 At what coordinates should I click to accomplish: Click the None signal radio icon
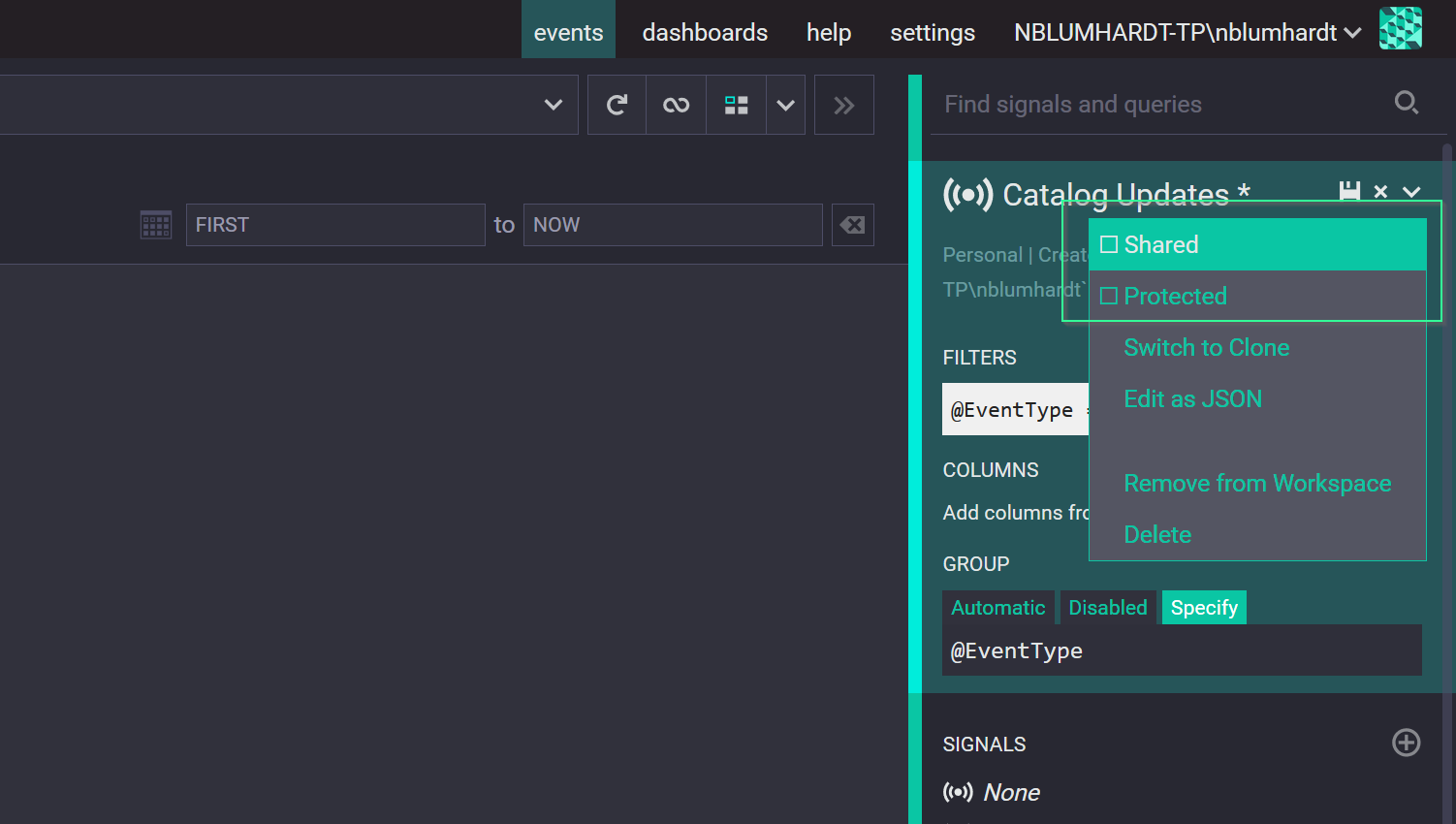click(x=958, y=792)
